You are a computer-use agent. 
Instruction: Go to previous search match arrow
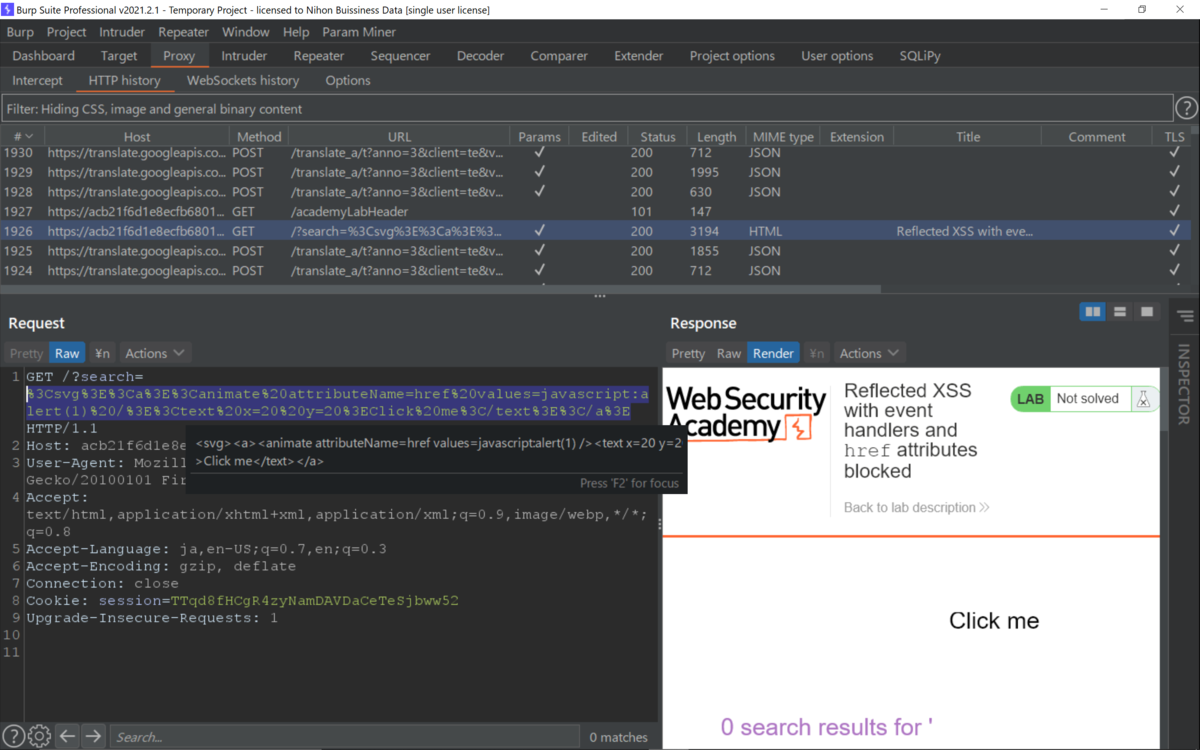67,736
